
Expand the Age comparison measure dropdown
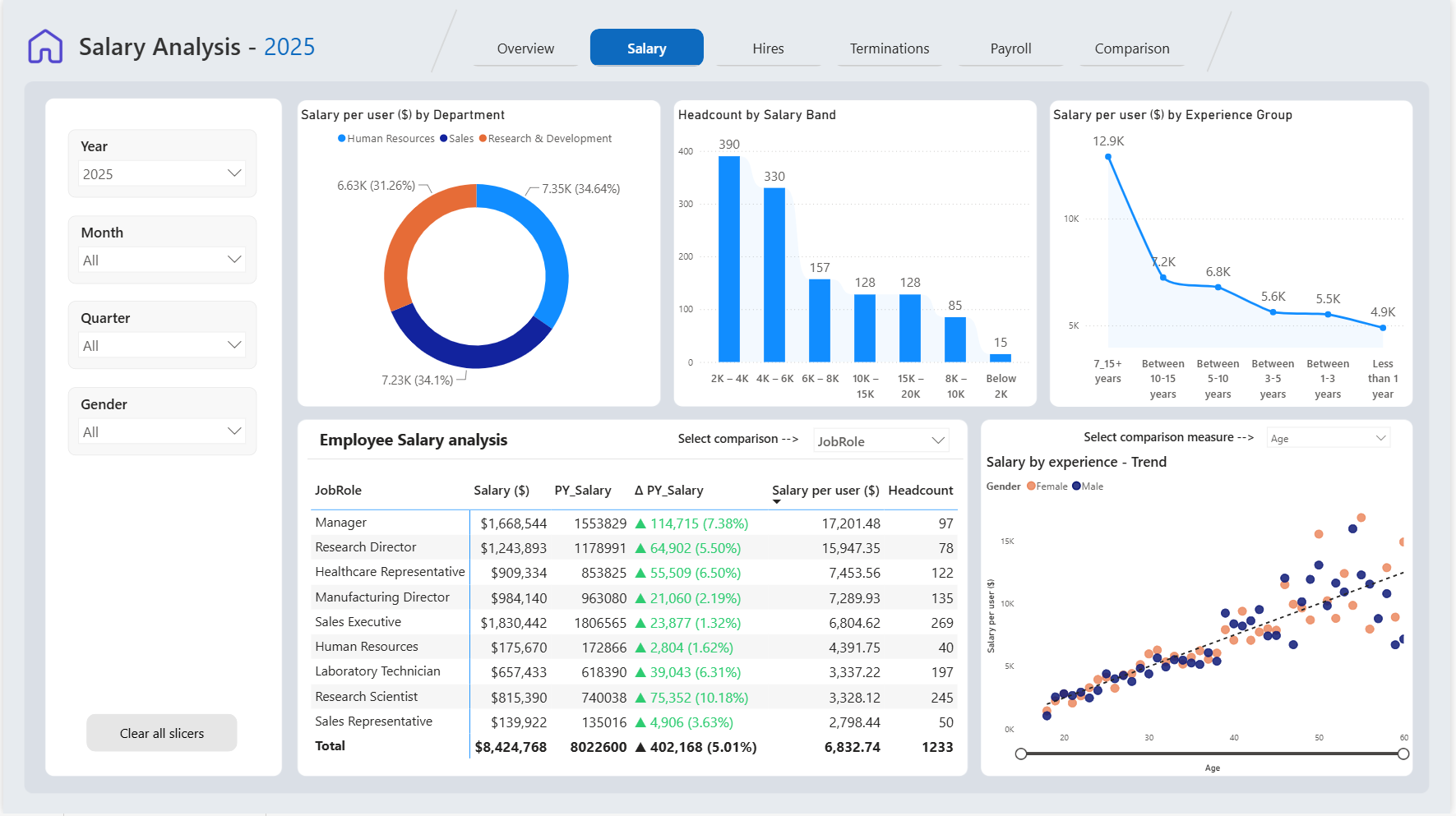tap(1329, 438)
